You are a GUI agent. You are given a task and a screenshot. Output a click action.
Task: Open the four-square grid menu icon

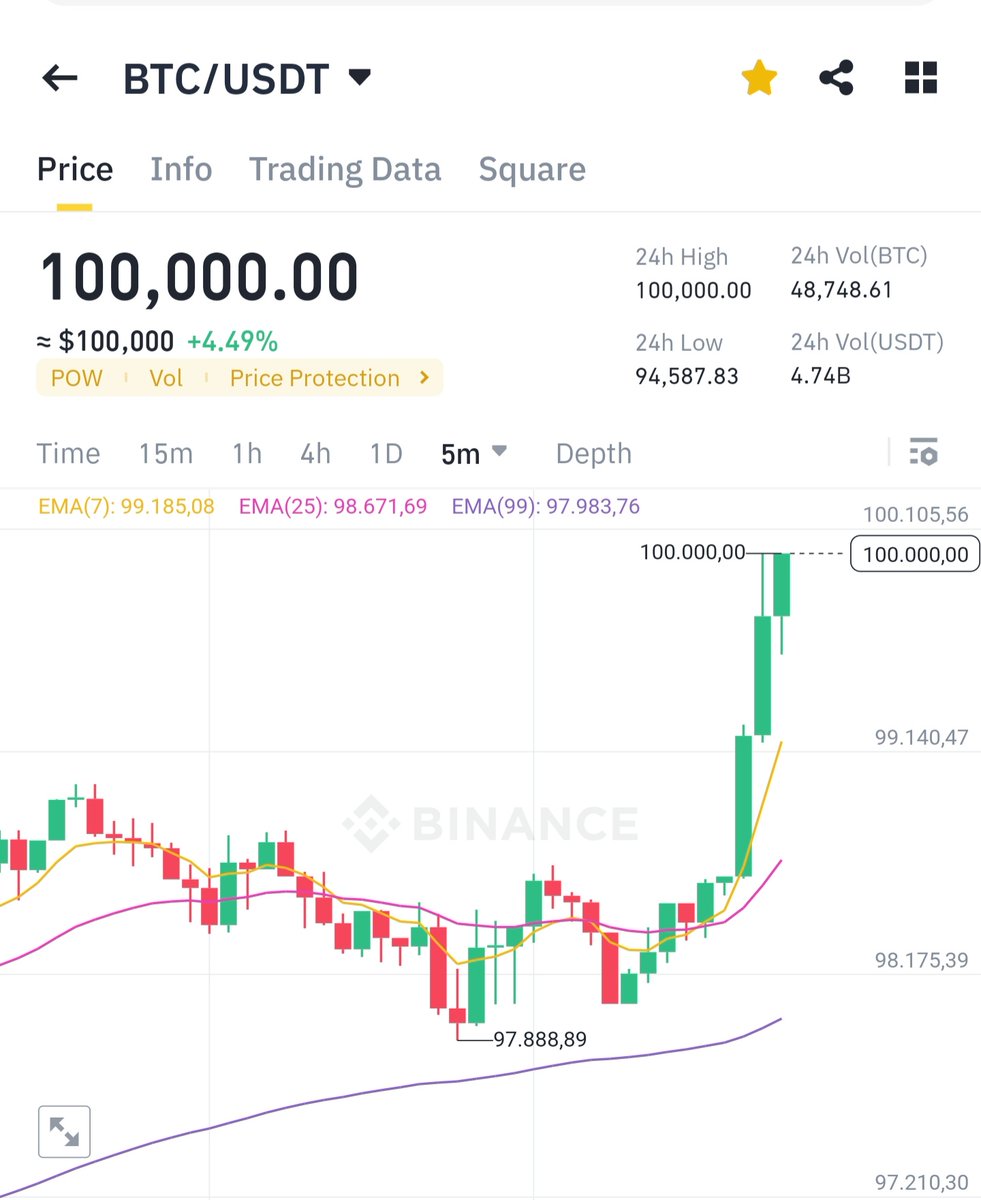920,77
